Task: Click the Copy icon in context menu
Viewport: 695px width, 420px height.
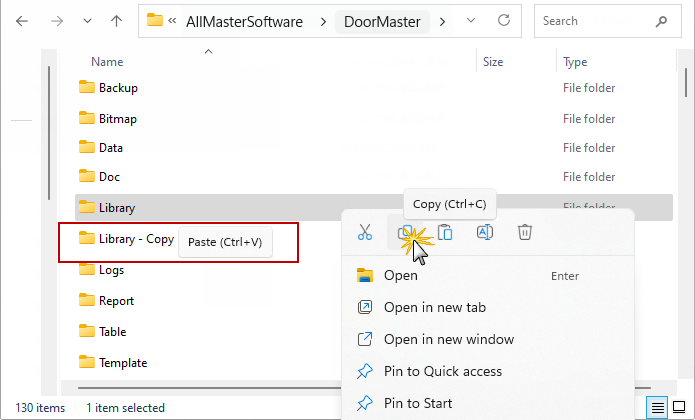Action: 405,233
